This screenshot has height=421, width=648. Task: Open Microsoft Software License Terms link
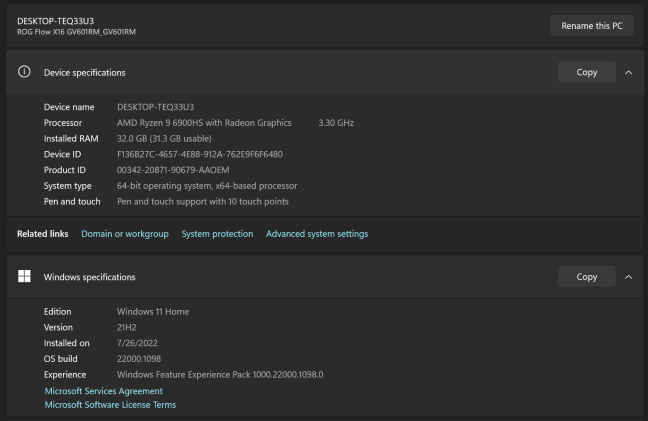(110, 405)
